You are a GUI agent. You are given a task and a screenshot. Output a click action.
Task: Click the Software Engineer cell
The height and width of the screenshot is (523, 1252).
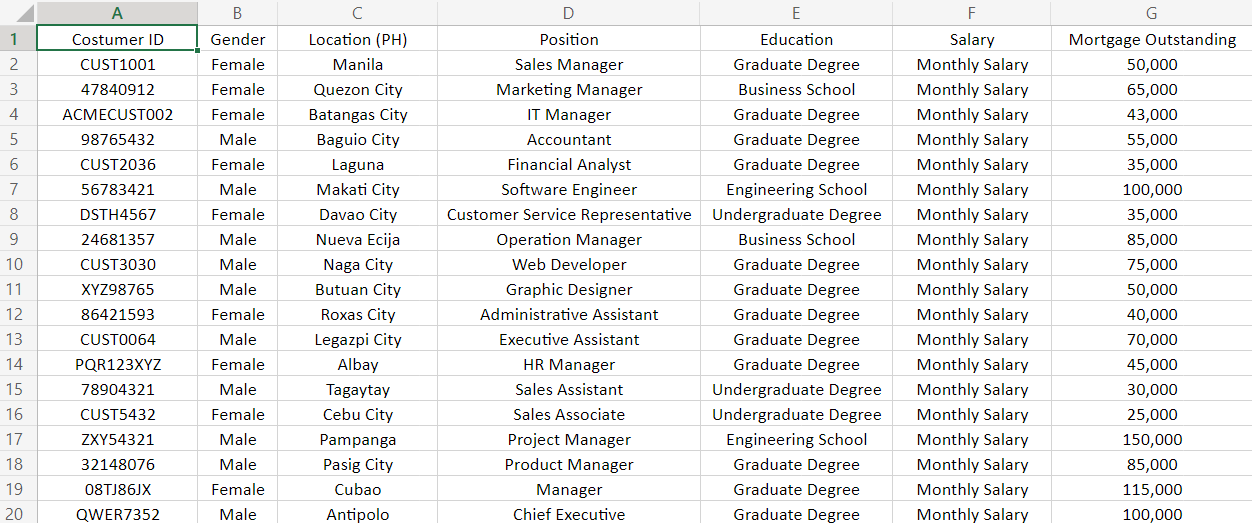coord(569,190)
